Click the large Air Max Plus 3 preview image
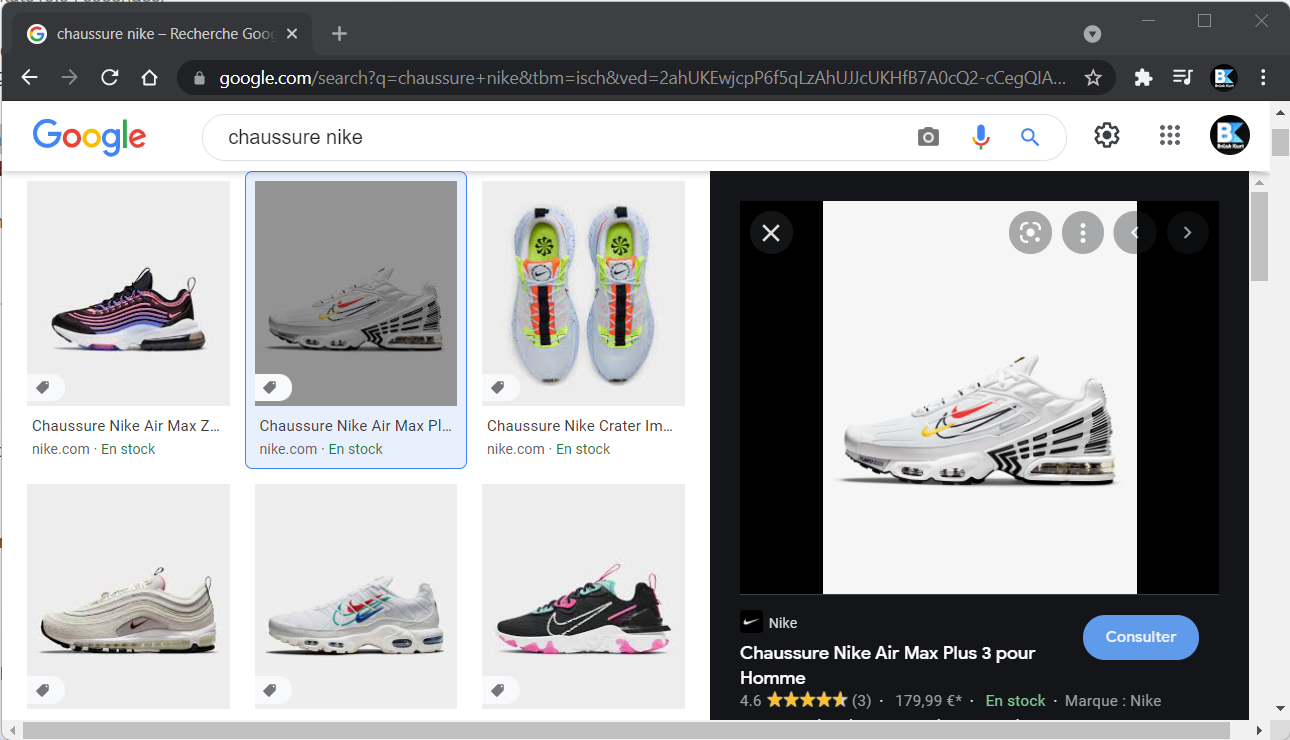This screenshot has height=740, width=1290. point(979,398)
